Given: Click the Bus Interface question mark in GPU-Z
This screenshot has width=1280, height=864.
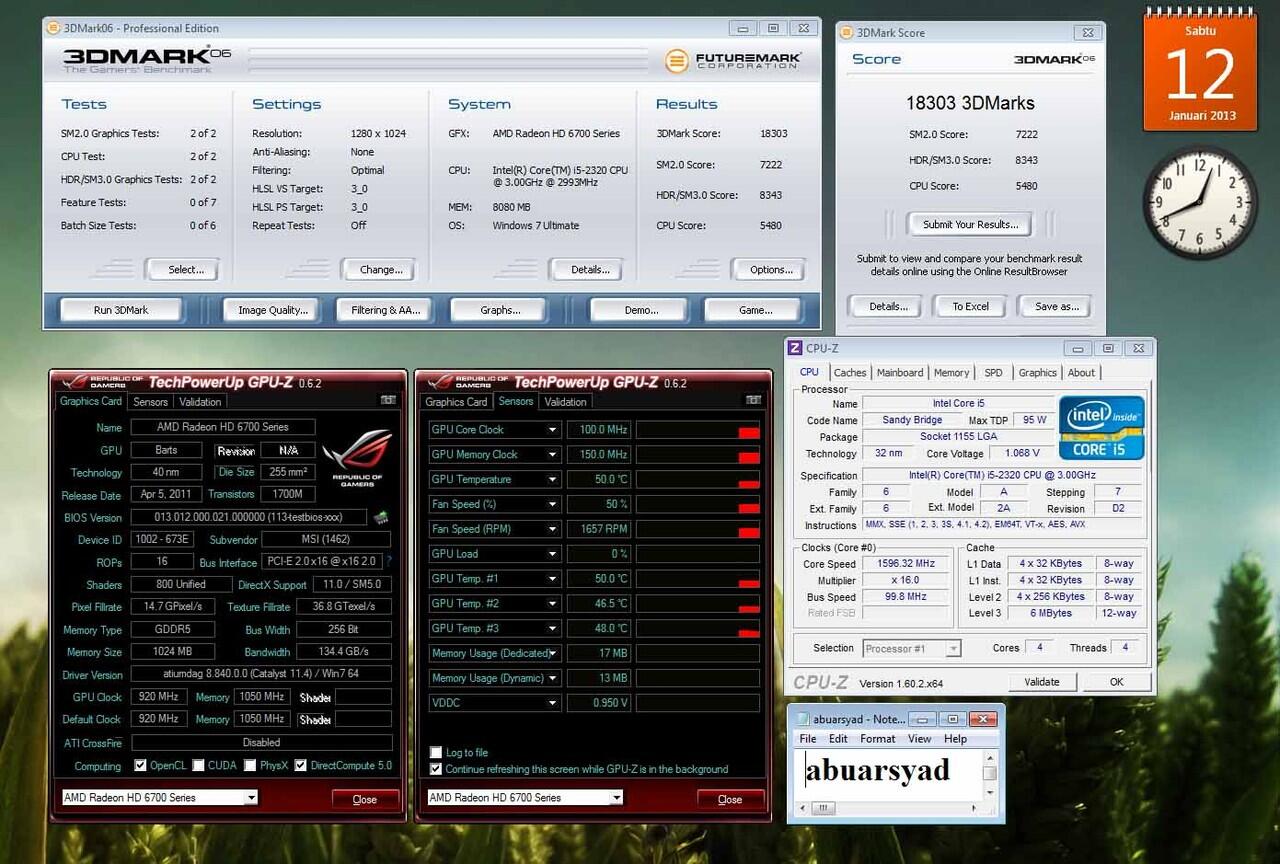Looking at the screenshot, I should click(389, 562).
